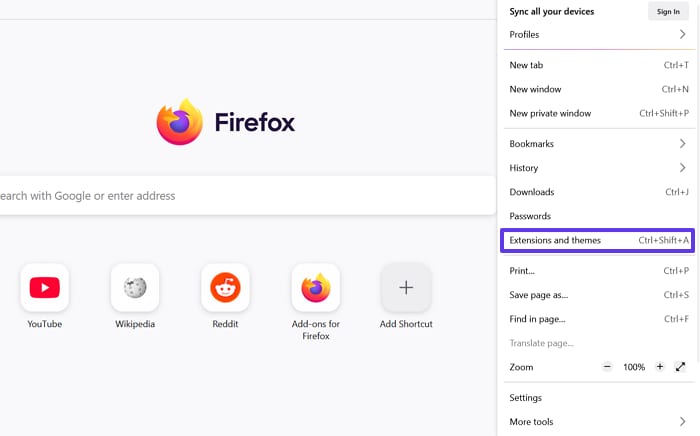Click the Add Shortcut plus tile
The image size is (700, 436).
[406, 287]
